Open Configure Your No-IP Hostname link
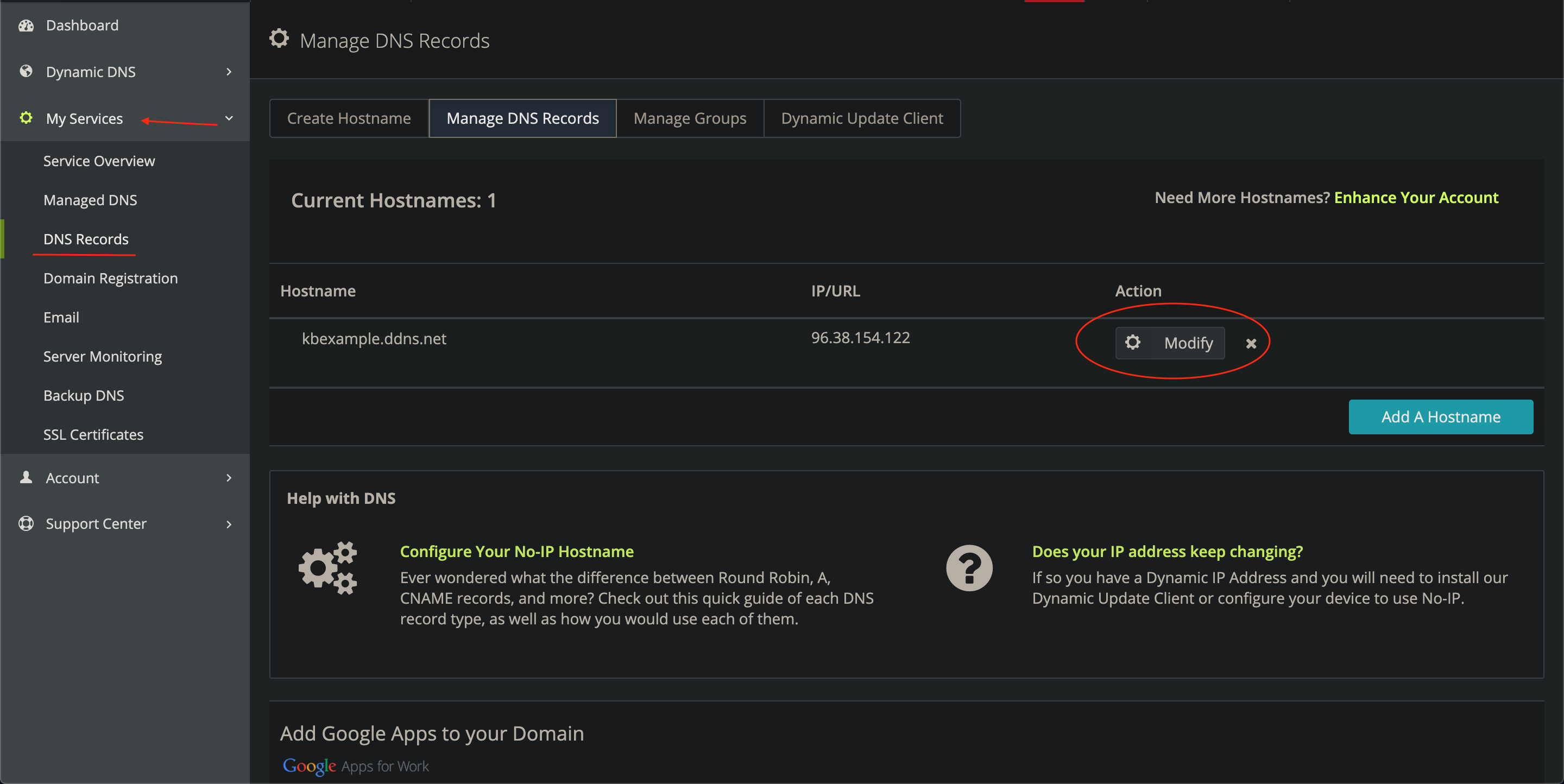1564x784 pixels. tap(516, 551)
